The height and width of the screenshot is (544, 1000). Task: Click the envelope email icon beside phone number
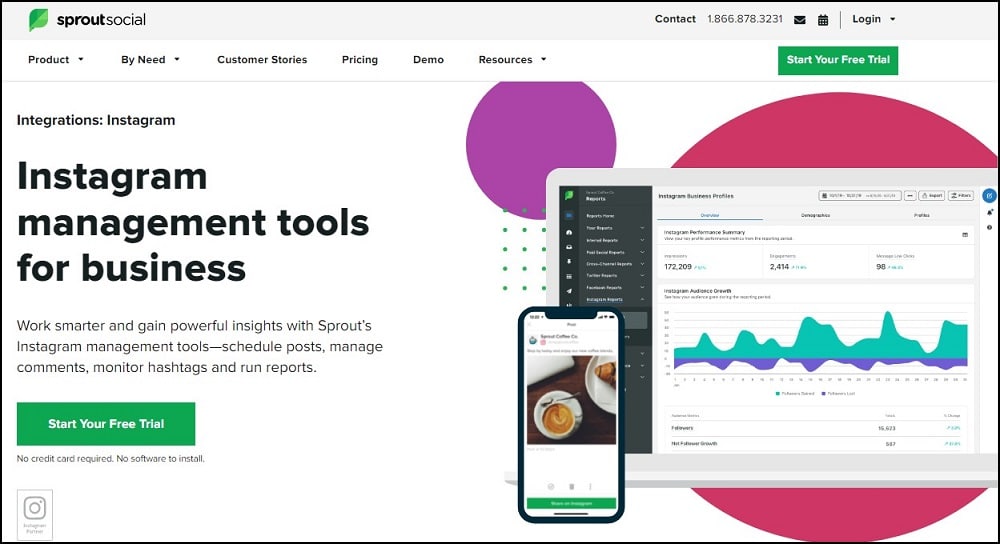799,20
